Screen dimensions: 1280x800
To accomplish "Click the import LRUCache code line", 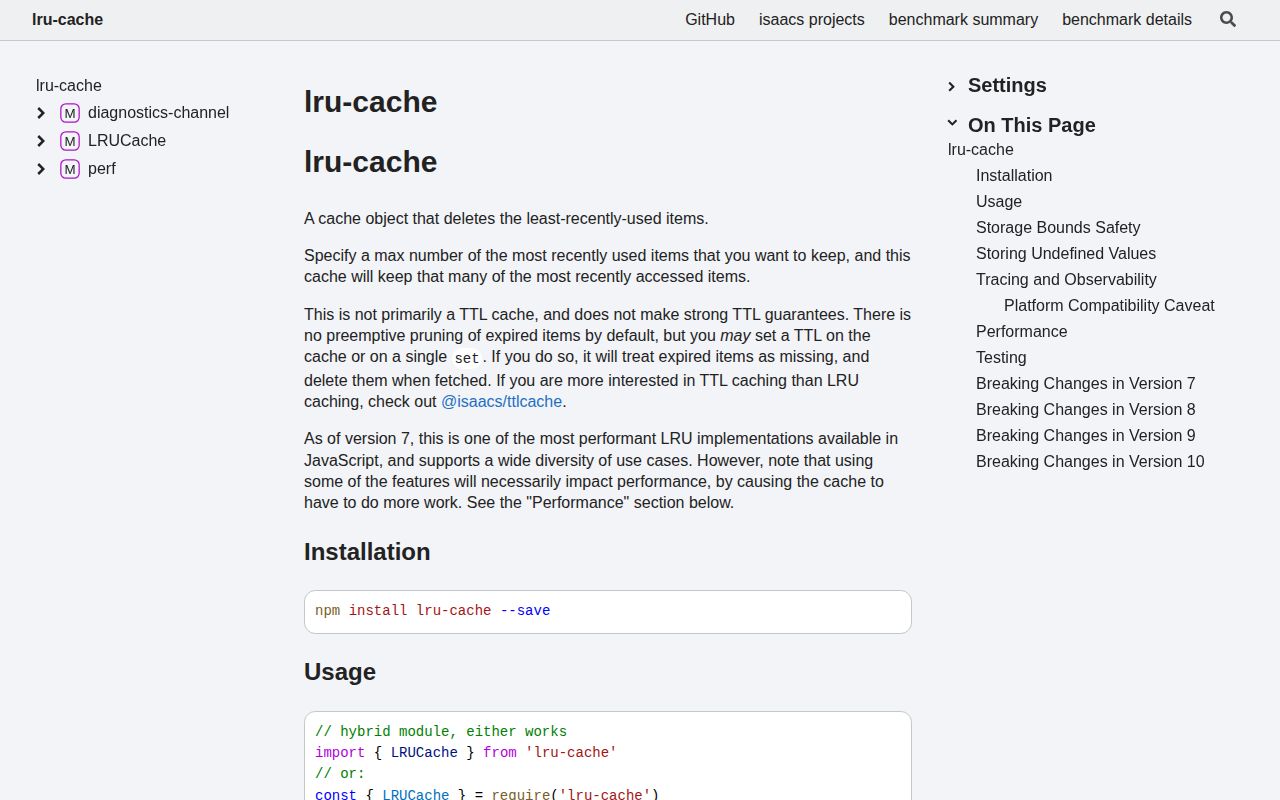I will point(466,753).
